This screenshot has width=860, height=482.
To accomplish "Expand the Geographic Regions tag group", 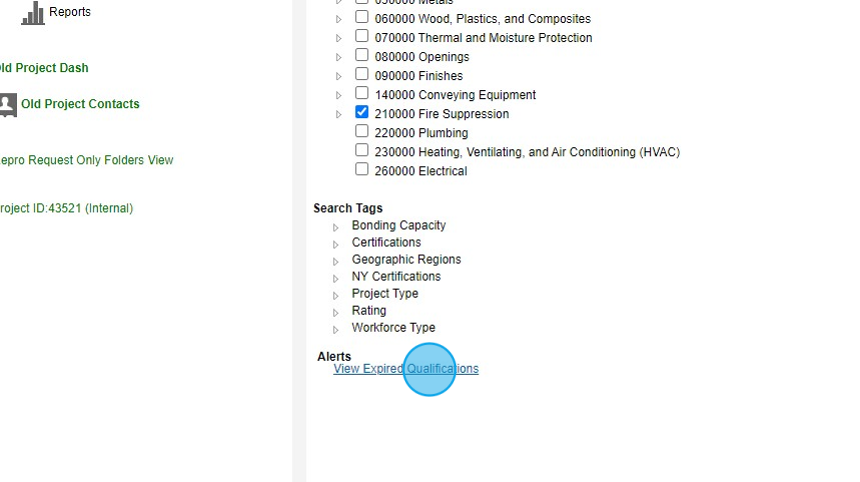I will coord(337,261).
